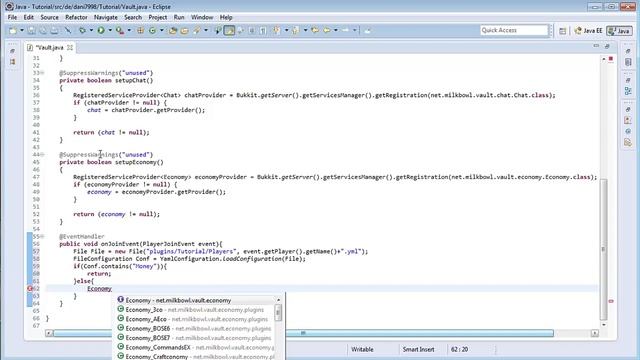The width and height of the screenshot is (640, 360).
Task: Click the Back navigation arrow icon
Action: 327,31
